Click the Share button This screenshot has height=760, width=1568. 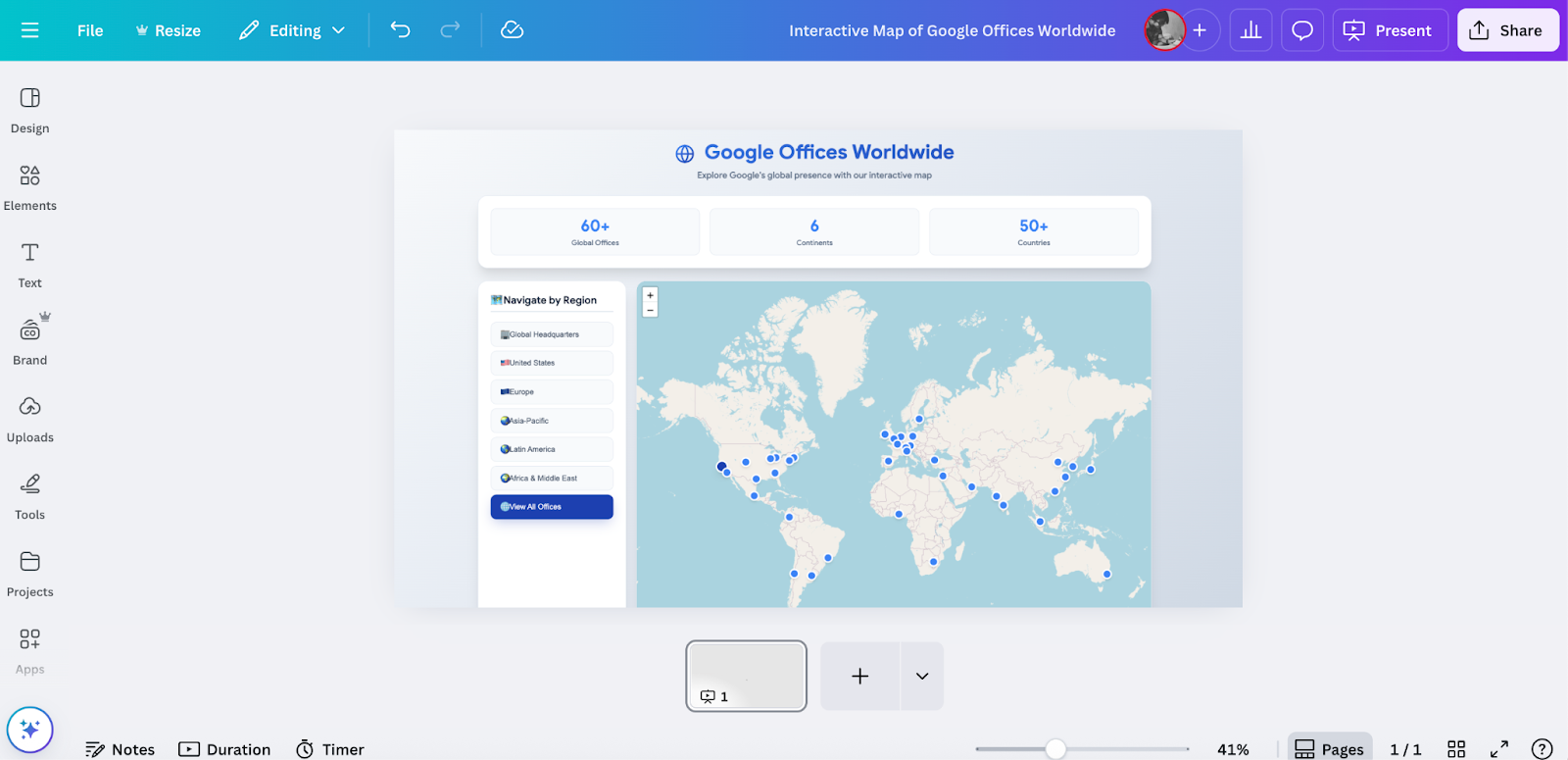coord(1507,30)
